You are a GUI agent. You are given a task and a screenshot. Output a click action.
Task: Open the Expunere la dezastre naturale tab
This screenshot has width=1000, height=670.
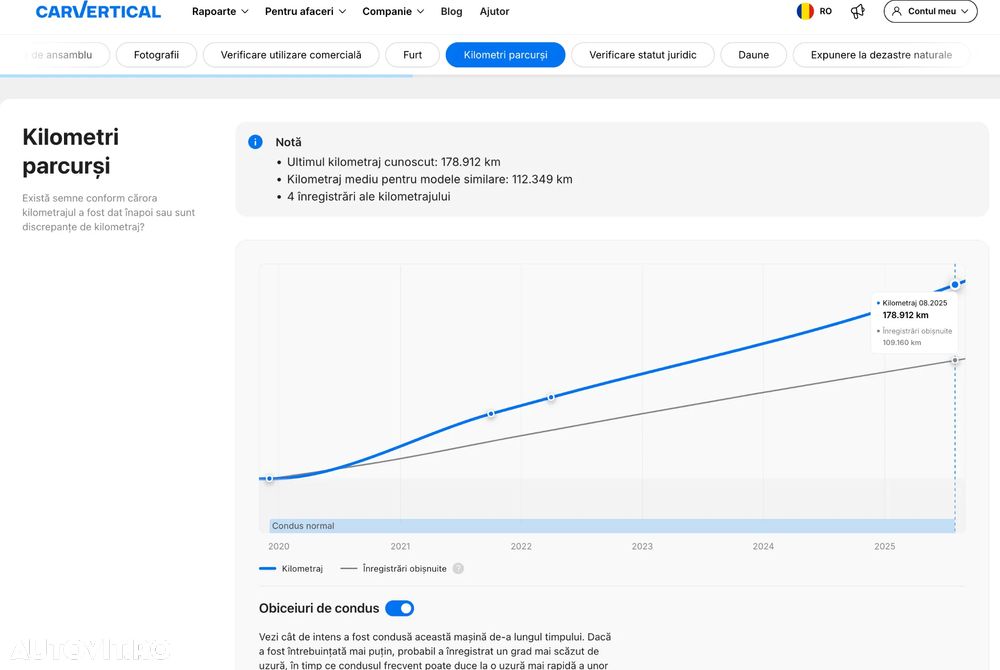tap(881, 55)
